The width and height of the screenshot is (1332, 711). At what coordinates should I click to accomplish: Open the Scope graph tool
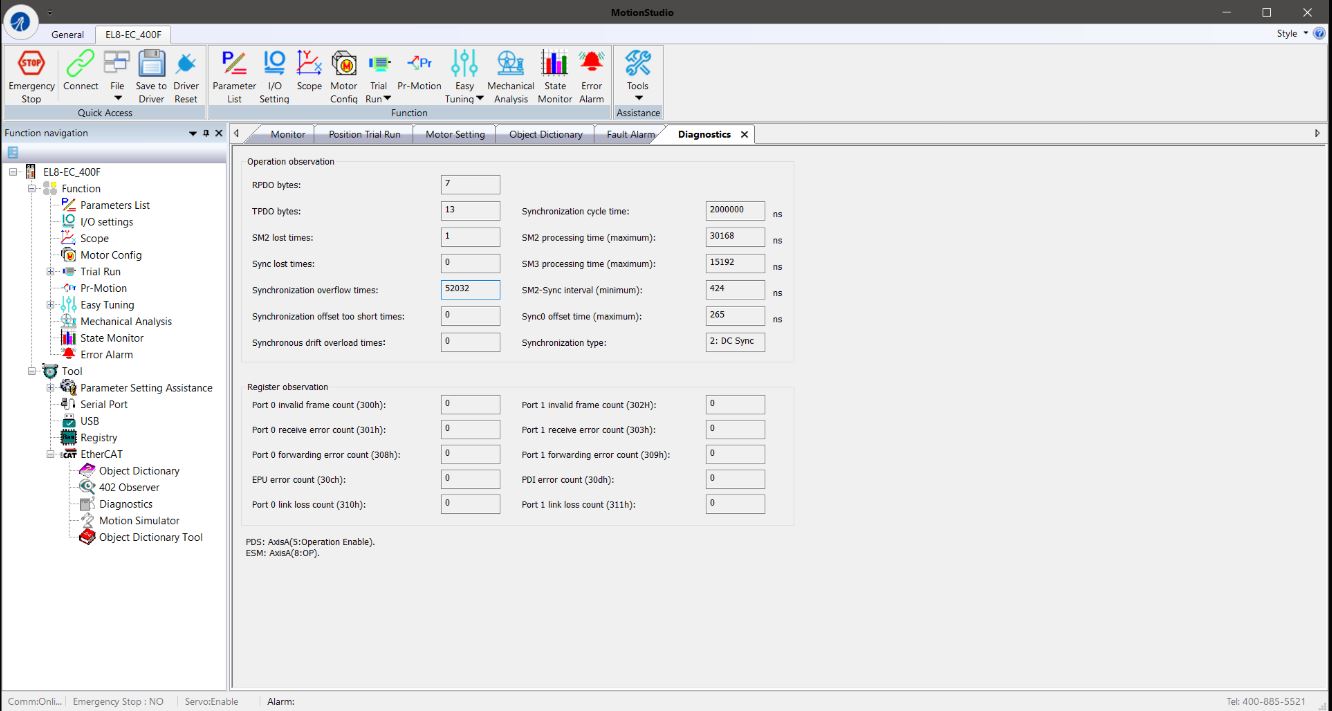click(x=309, y=66)
